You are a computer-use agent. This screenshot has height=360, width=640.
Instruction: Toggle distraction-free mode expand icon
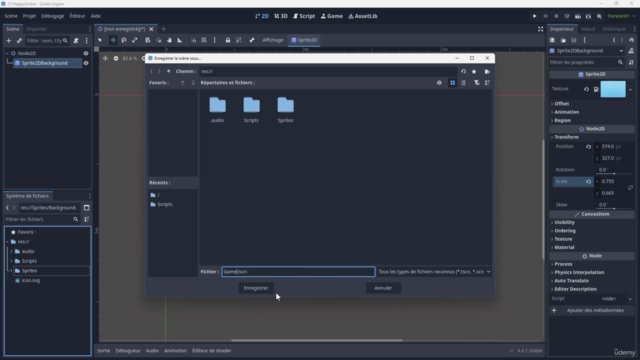[x=540, y=29]
